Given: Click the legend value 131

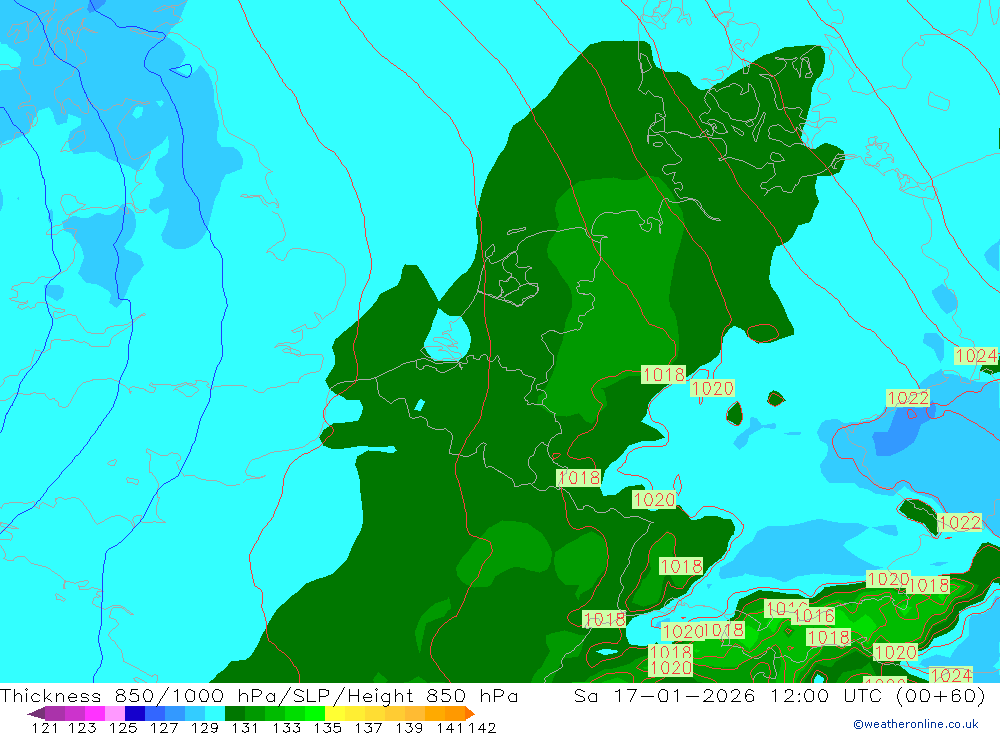Looking at the screenshot, I should (x=245, y=727).
